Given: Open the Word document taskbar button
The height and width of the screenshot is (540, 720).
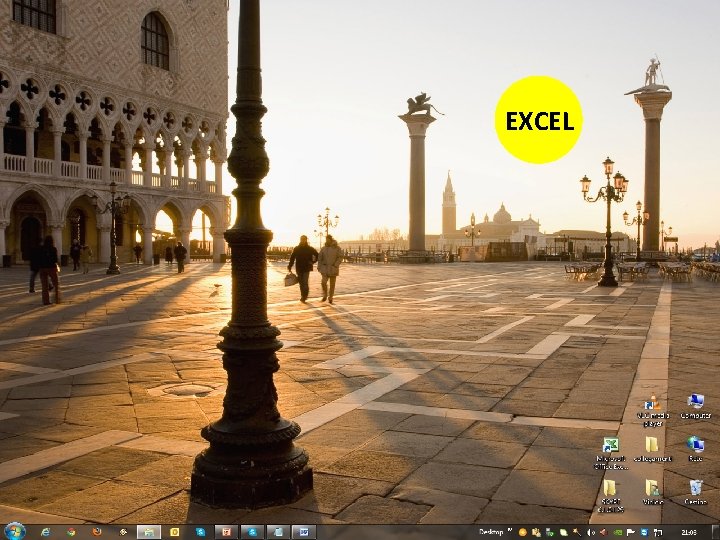Looking at the screenshot, I should (304, 532).
